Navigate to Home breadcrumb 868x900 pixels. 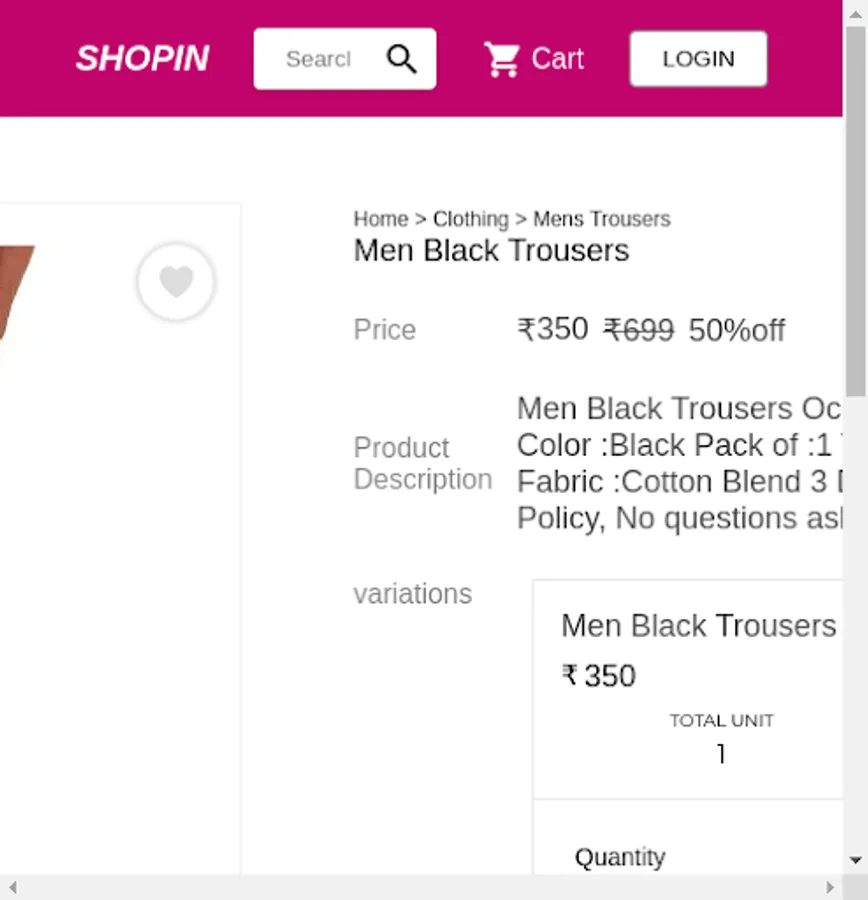[x=381, y=219]
